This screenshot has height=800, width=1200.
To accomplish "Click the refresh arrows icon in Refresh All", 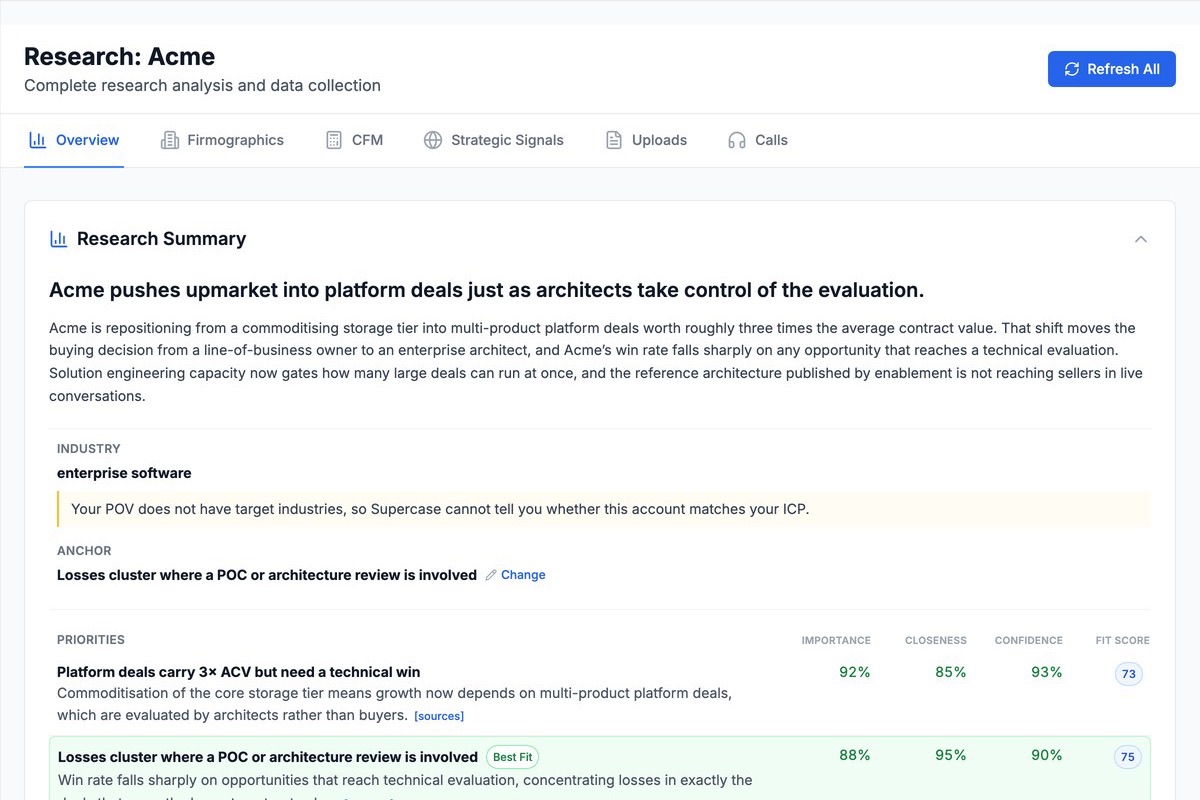I will point(1072,69).
